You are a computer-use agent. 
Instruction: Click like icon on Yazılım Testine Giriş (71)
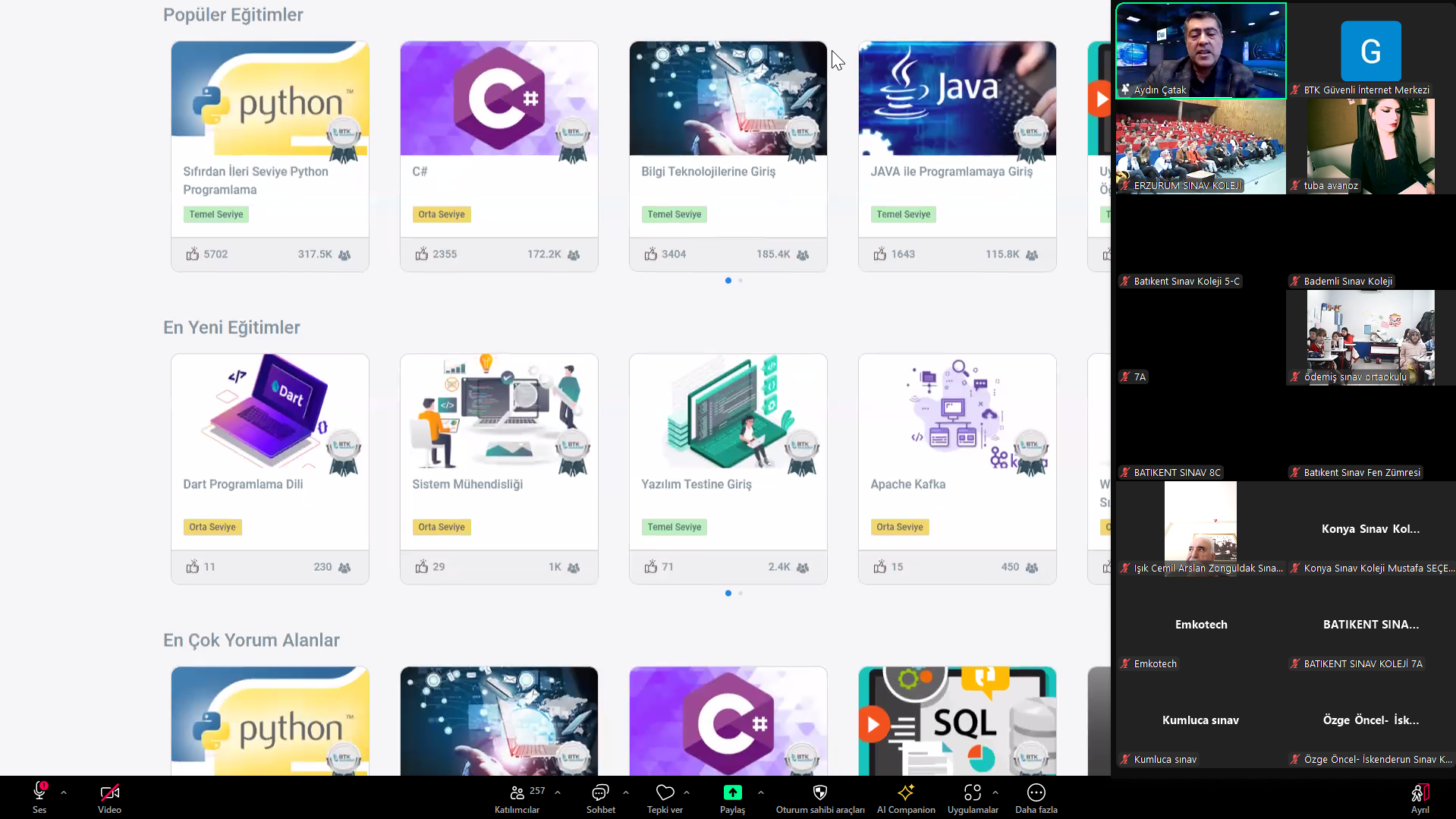point(651,567)
